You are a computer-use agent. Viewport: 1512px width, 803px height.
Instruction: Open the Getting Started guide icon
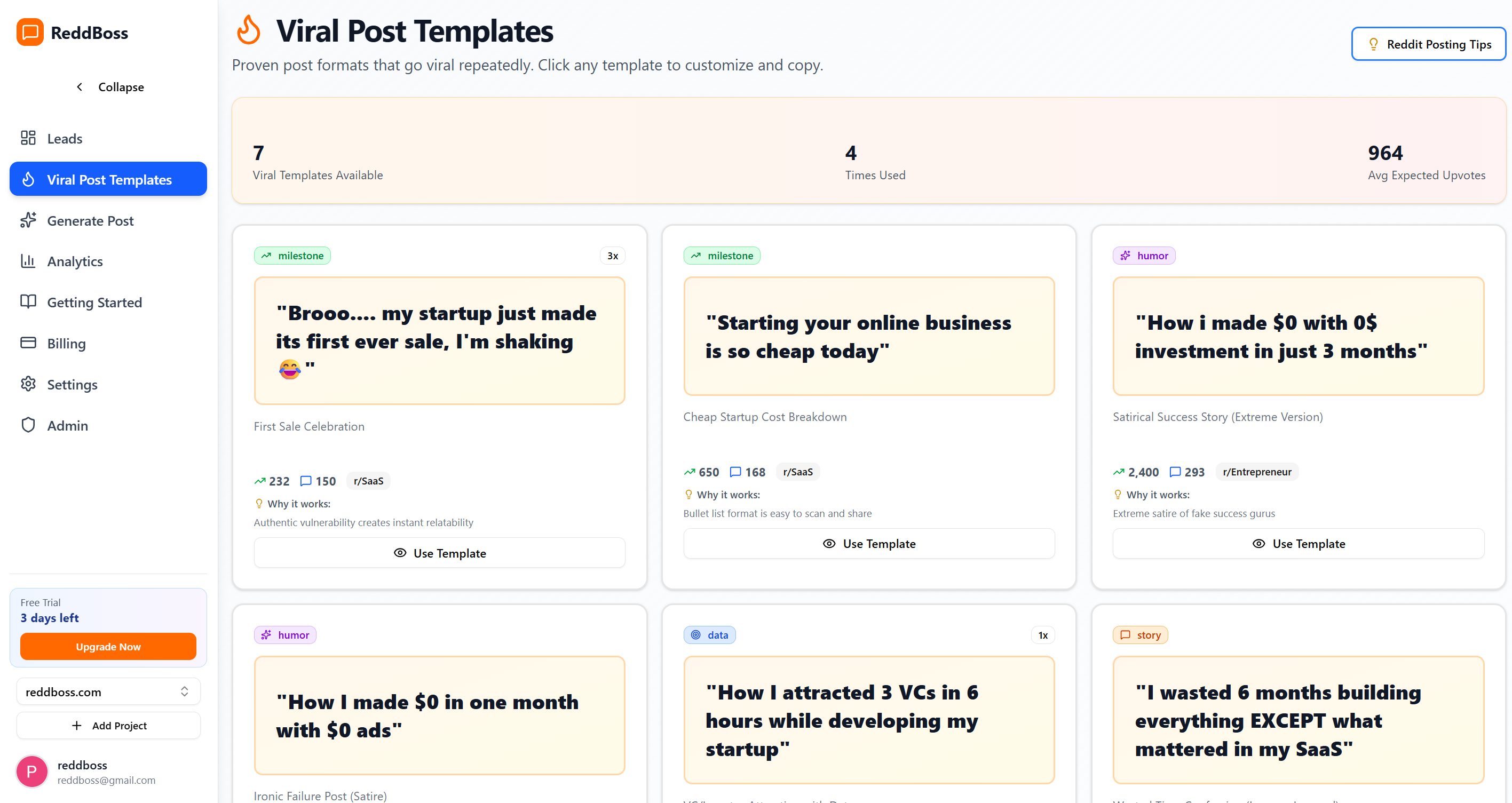[28, 301]
